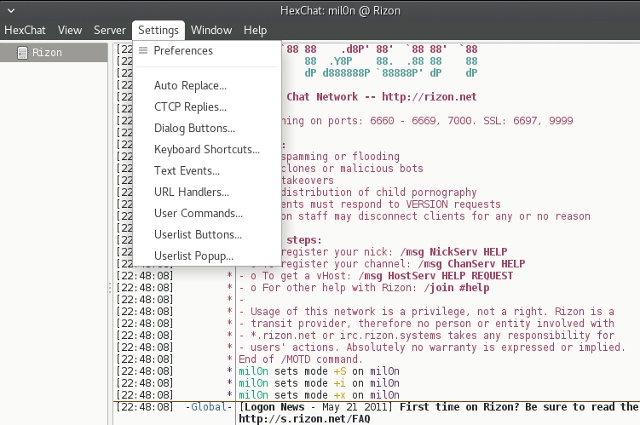Open Userlist Buttons... editor
The image size is (640, 425).
pos(207,234)
